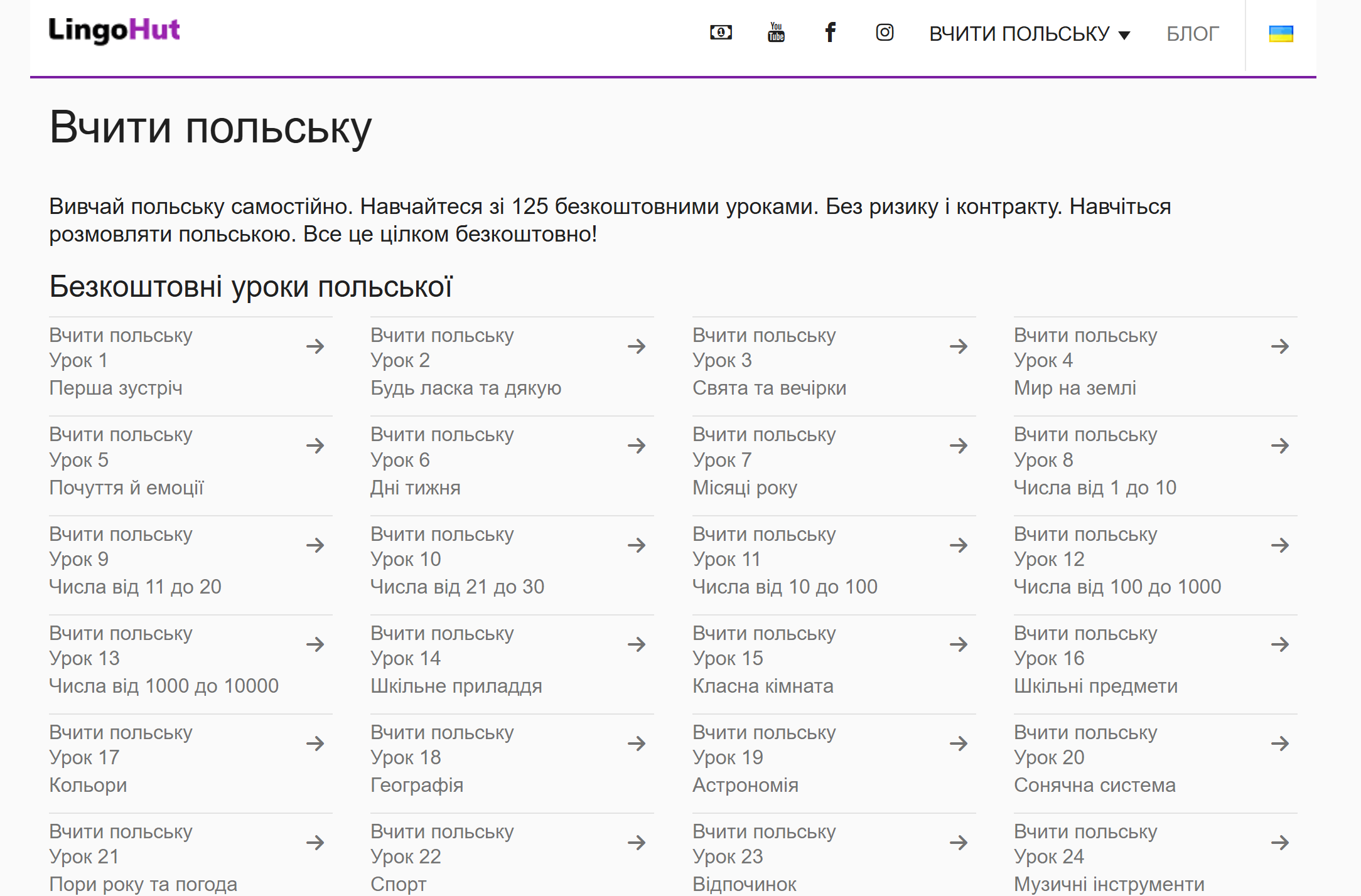Click the arrow next to Урок 1
Screen dimensions: 1361x896
(315, 346)
